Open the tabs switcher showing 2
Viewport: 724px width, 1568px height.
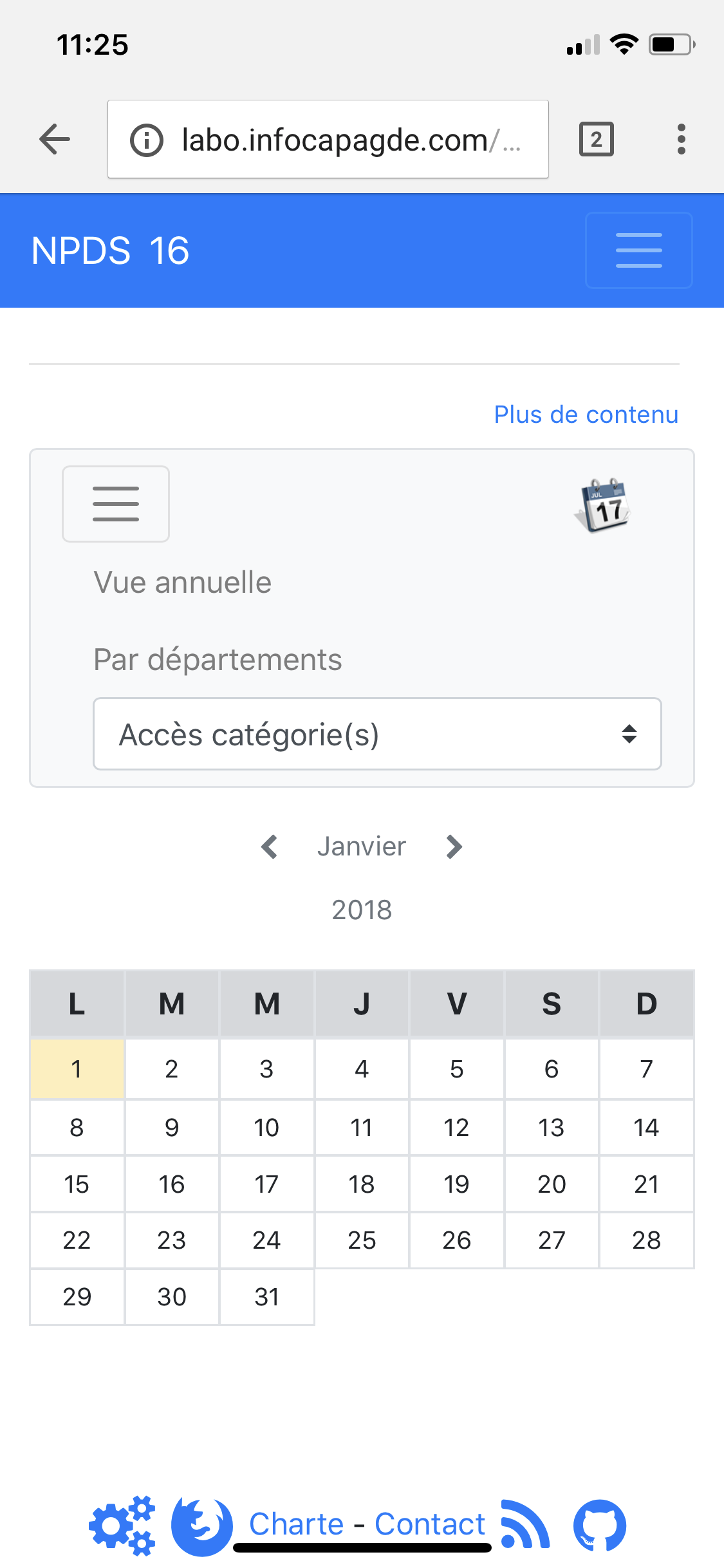[597, 139]
